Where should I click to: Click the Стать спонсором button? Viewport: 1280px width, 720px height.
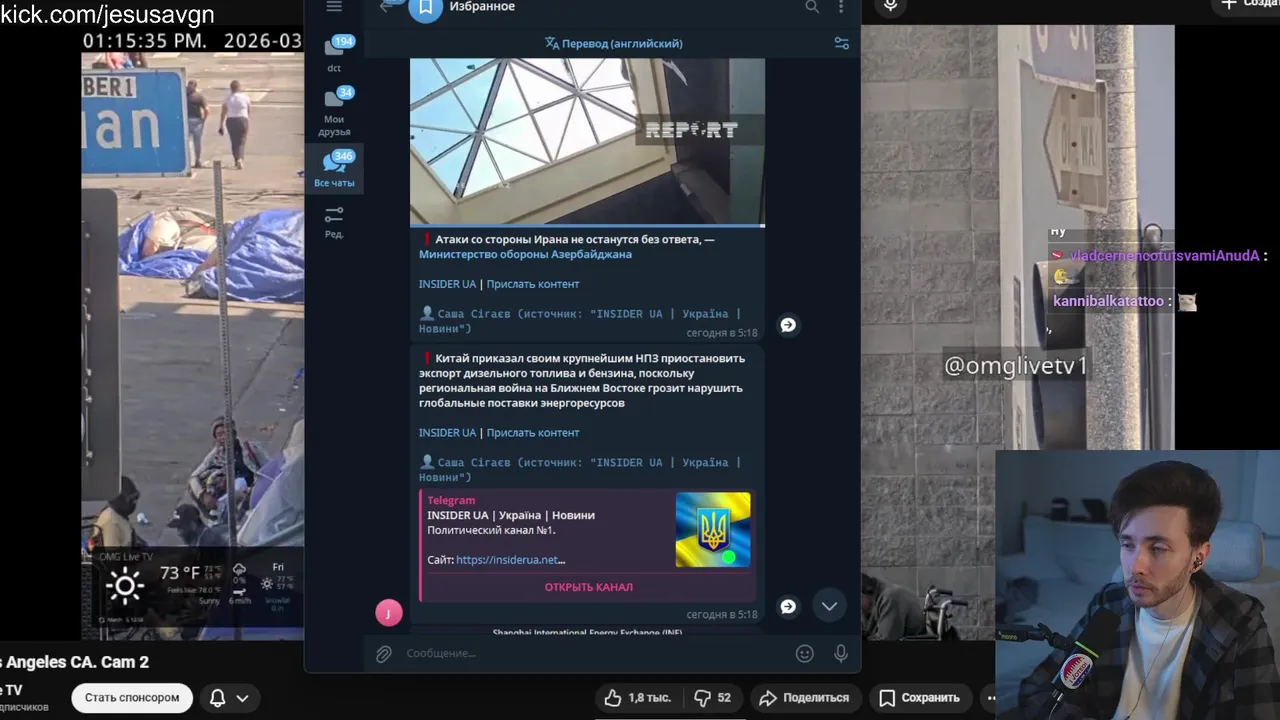coord(132,698)
